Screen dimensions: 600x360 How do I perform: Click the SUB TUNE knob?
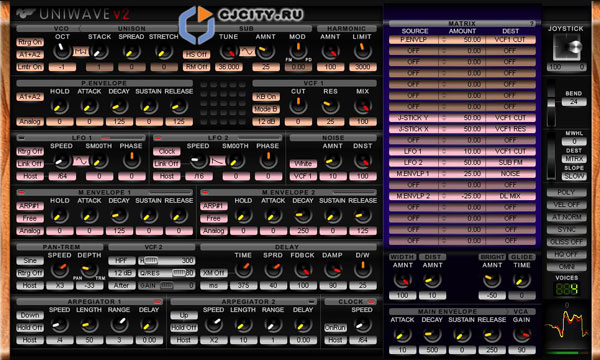(x=228, y=51)
